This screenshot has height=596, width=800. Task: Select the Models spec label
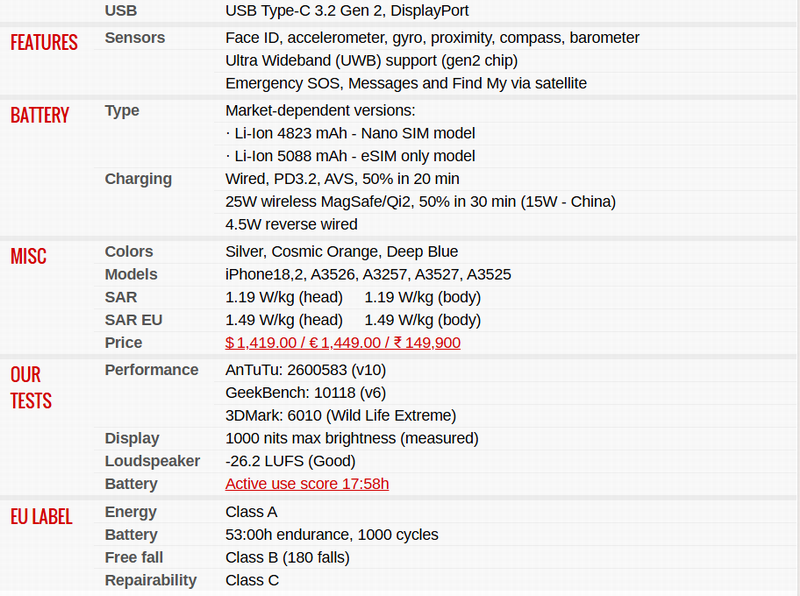tap(131, 274)
